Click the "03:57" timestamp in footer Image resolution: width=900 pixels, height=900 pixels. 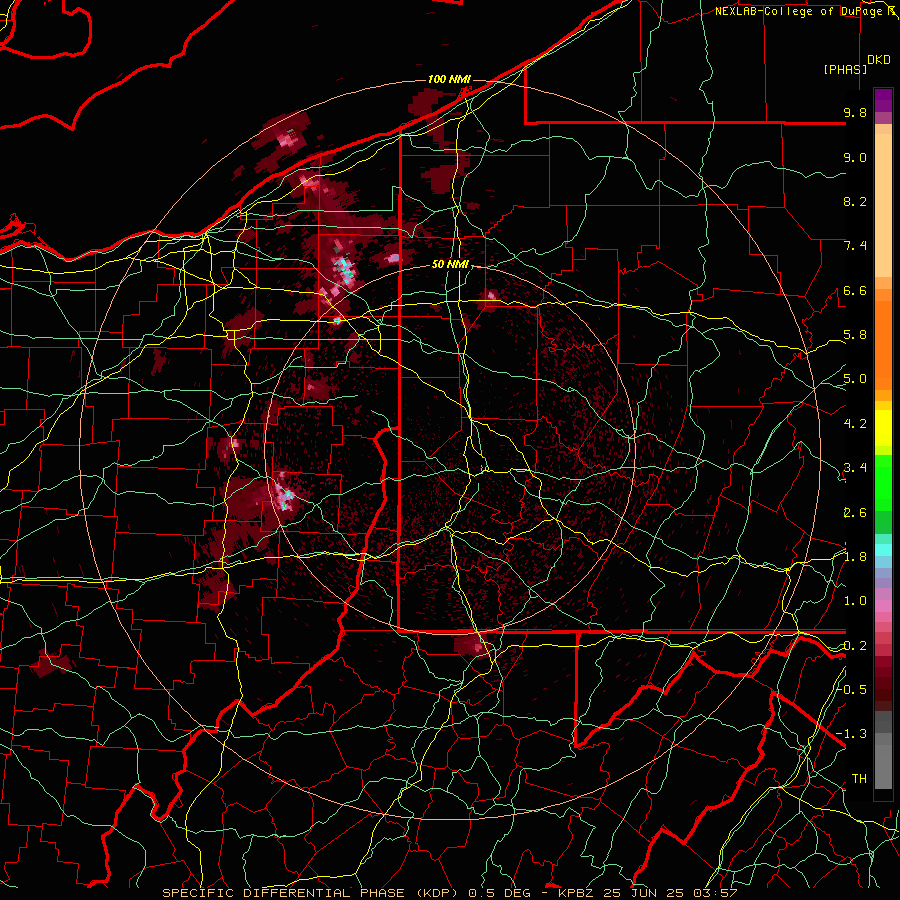717,893
